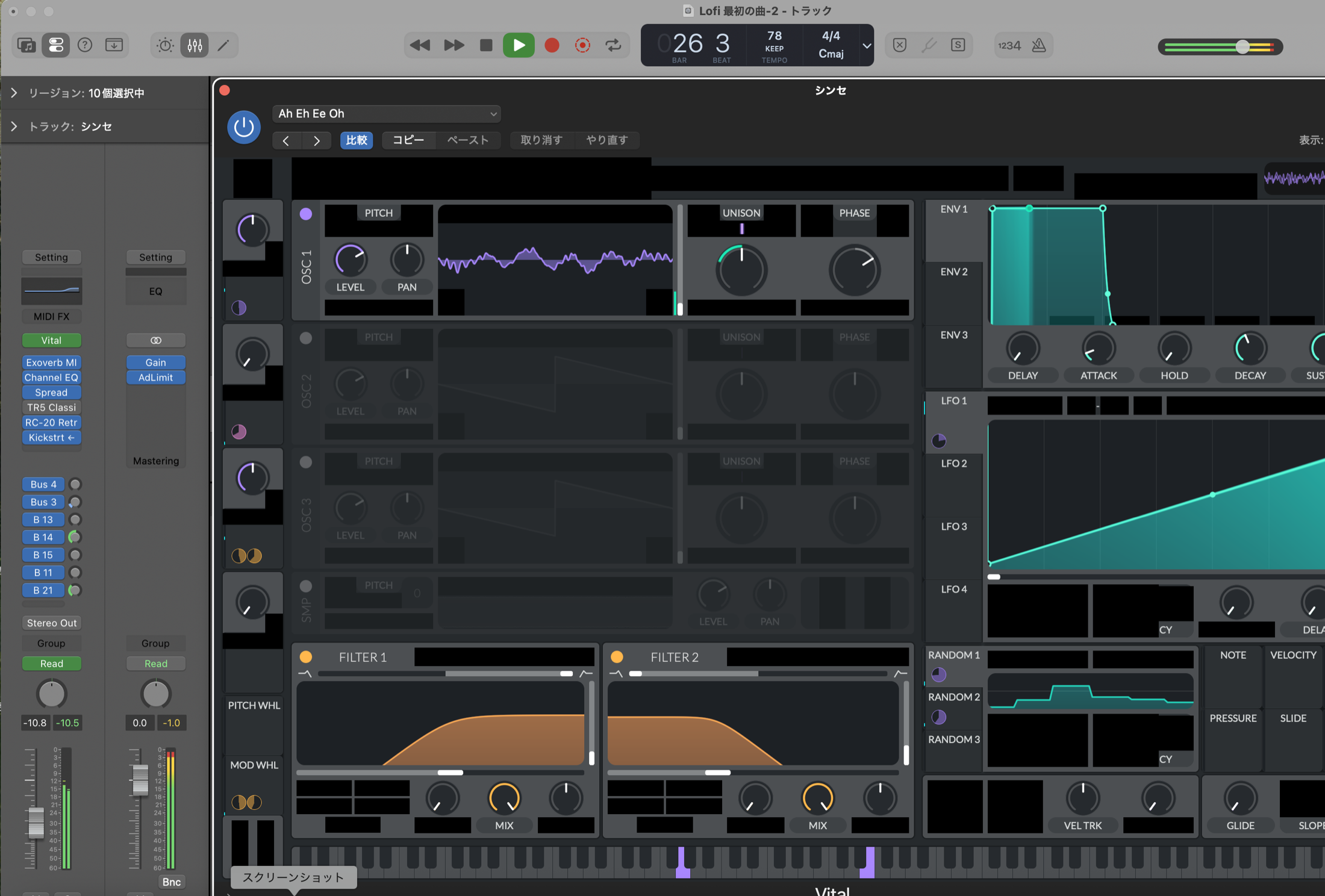This screenshot has height=896, width=1325.
Task: Open the Stereo Out output dropdown
Action: click(x=51, y=623)
